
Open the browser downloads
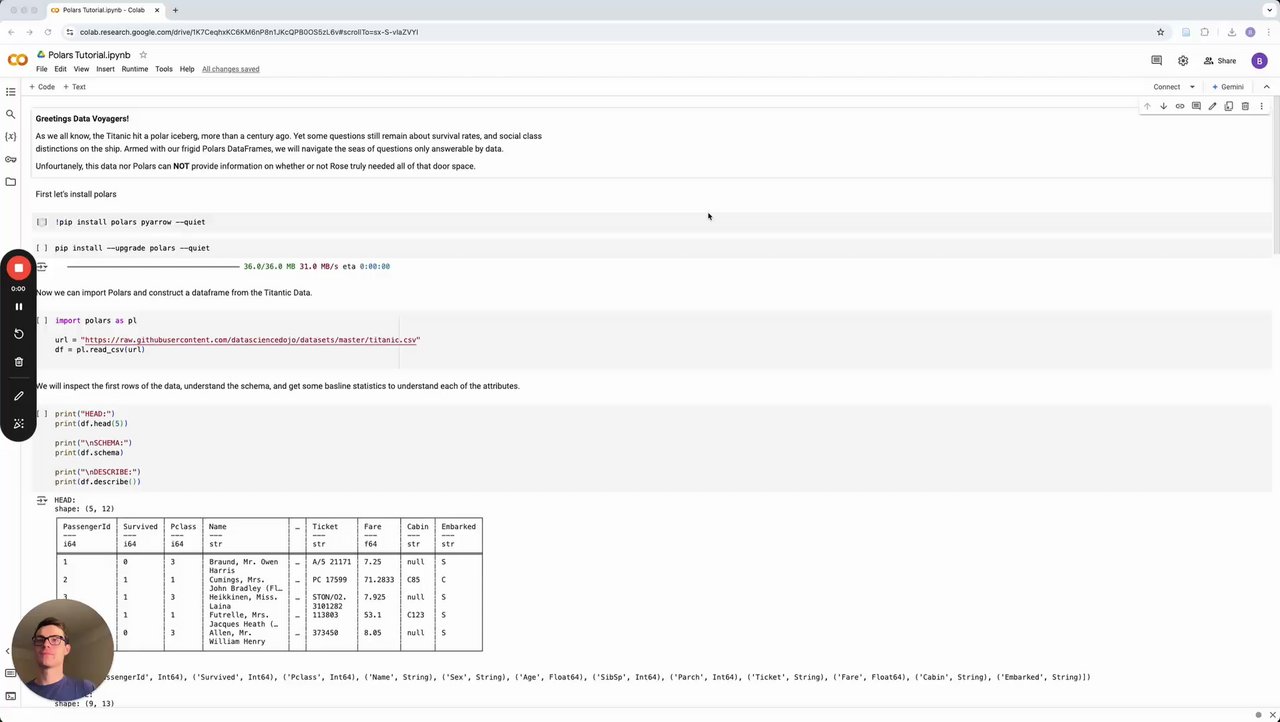tap(1231, 32)
